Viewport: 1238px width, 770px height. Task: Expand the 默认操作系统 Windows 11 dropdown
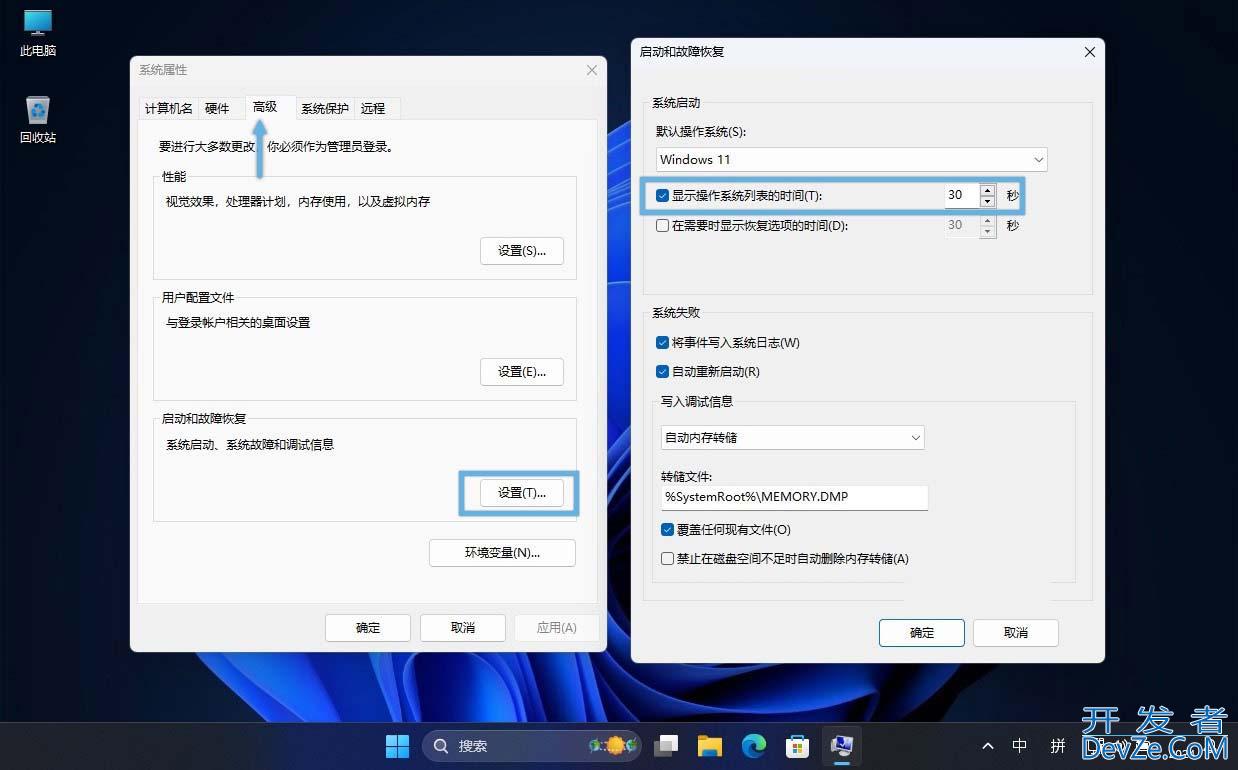tap(852, 159)
